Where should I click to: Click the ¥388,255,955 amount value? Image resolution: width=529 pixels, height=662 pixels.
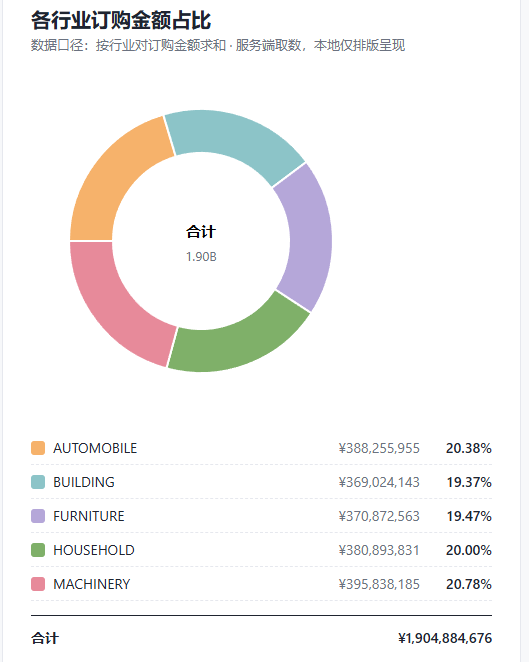pyautogui.click(x=379, y=448)
